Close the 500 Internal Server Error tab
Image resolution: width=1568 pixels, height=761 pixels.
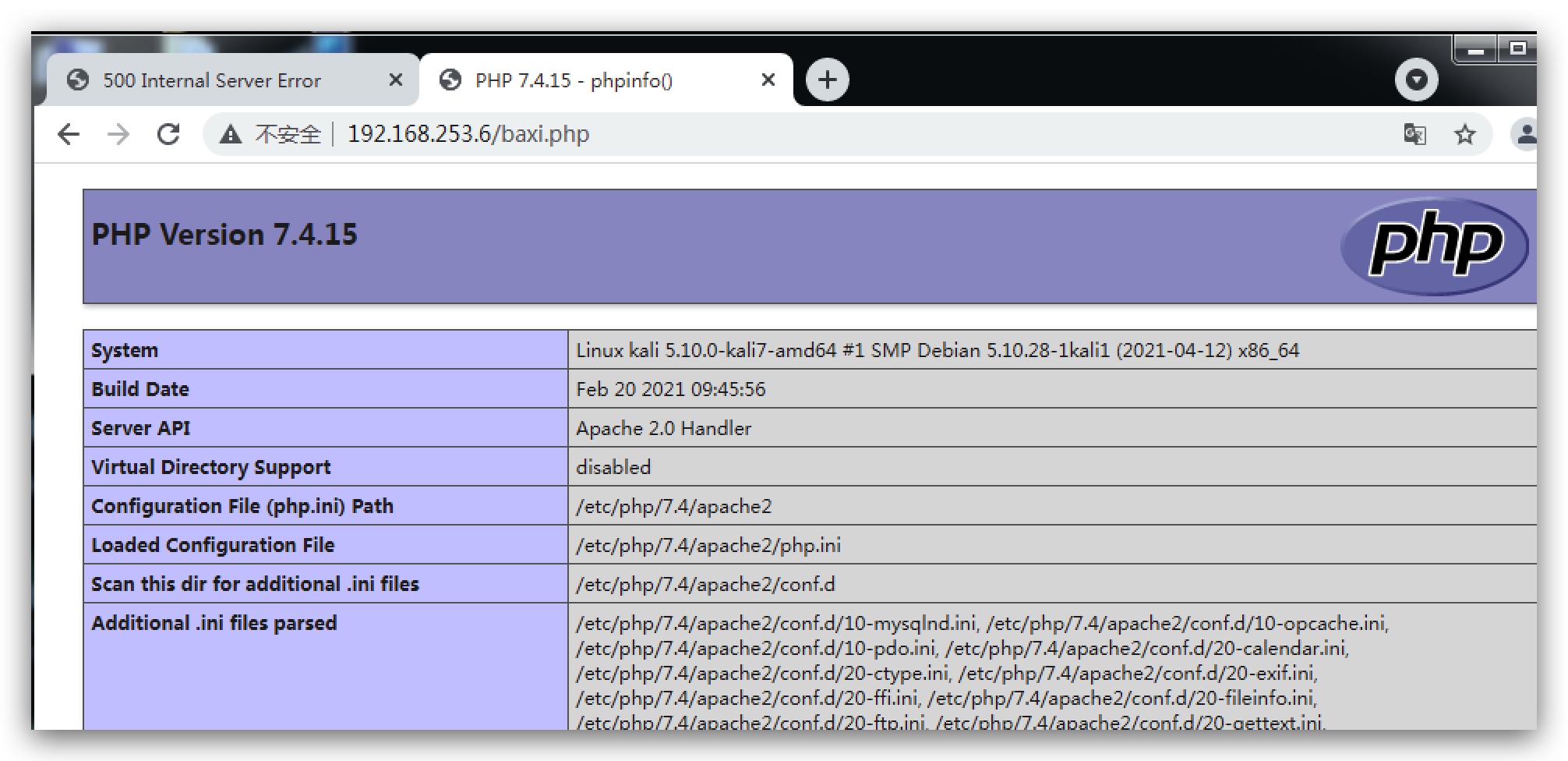396,80
